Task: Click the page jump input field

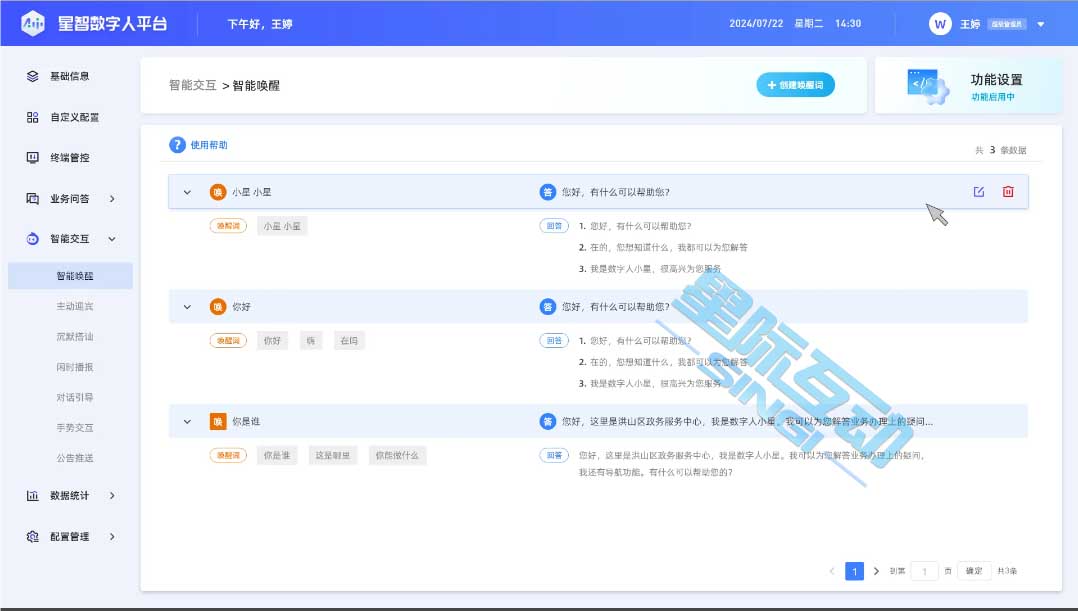Action: [925, 571]
